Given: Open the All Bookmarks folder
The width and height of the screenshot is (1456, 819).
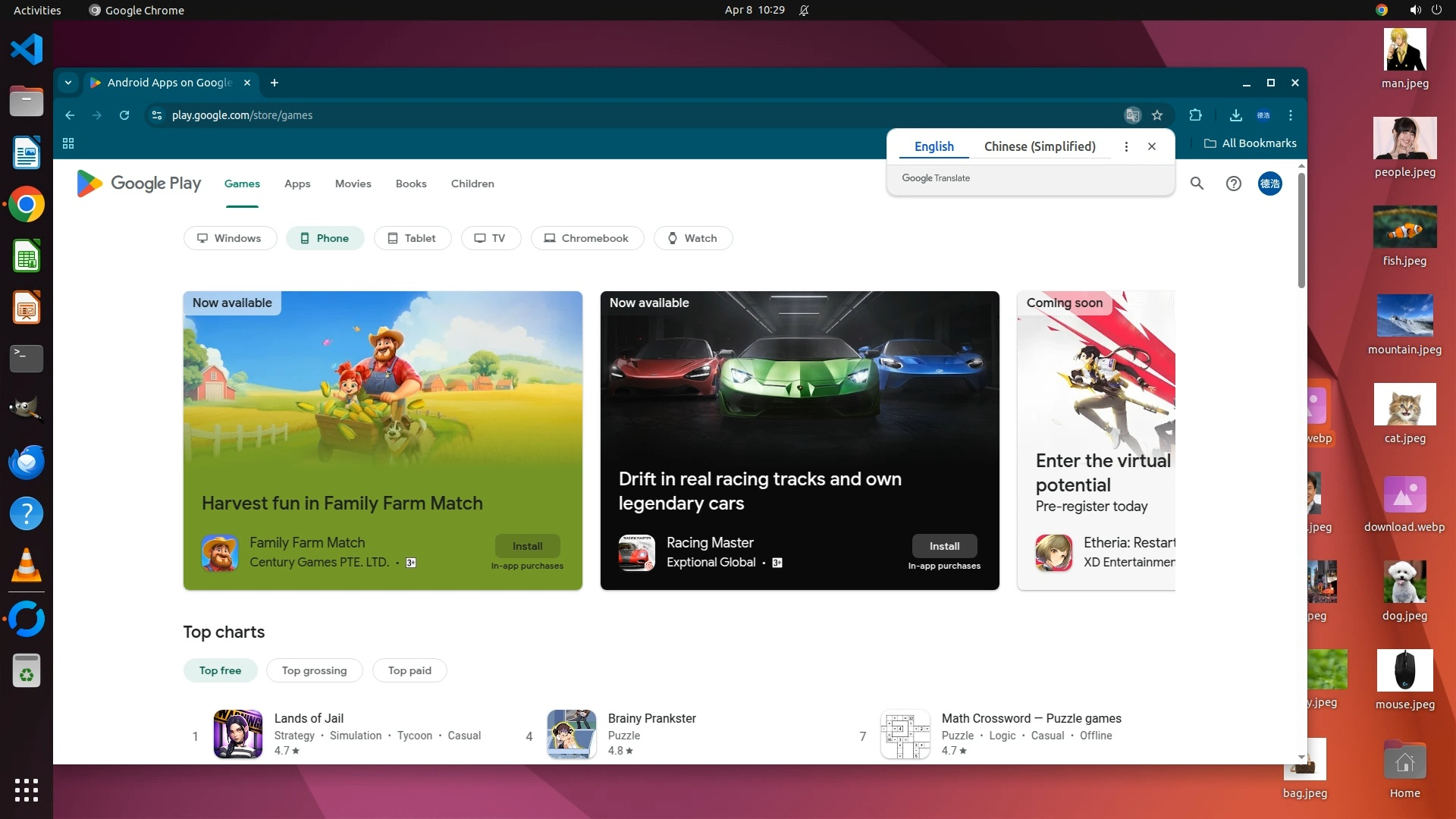Looking at the screenshot, I should point(1250,143).
